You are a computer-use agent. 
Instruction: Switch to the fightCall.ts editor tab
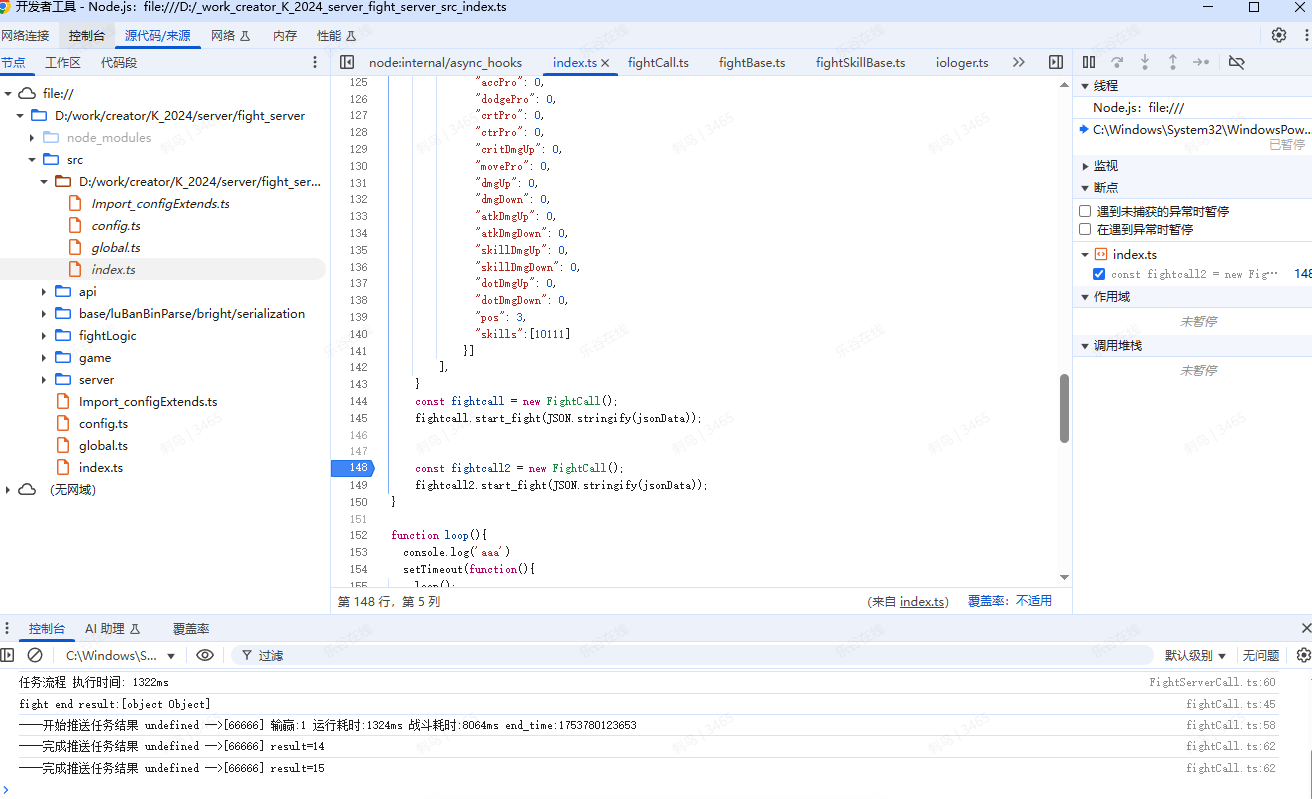[658, 62]
